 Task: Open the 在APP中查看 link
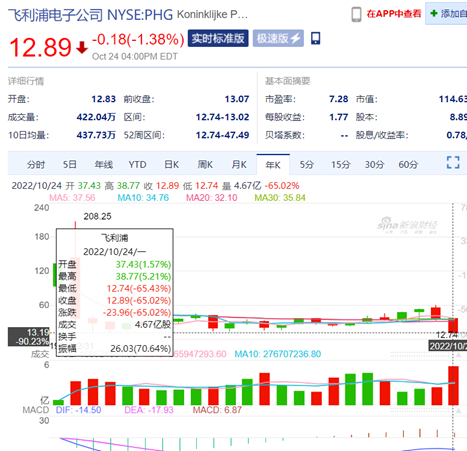point(394,14)
